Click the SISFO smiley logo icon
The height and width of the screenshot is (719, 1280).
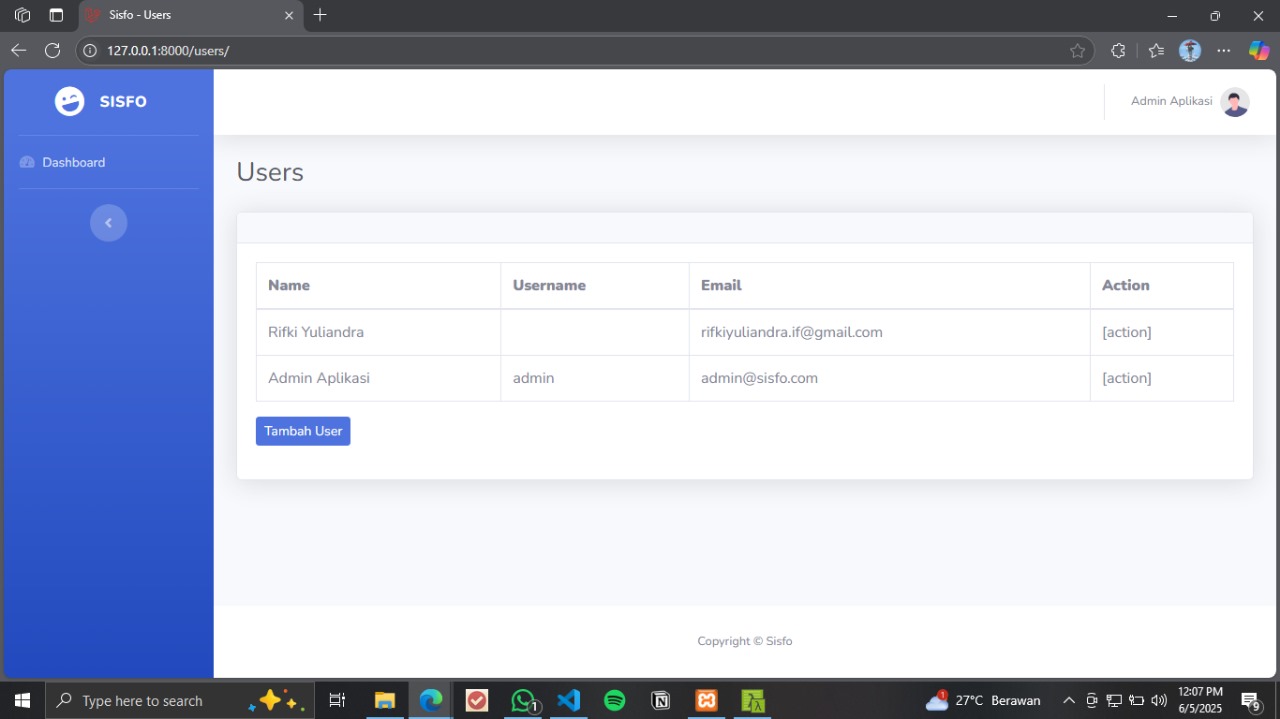tap(69, 101)
